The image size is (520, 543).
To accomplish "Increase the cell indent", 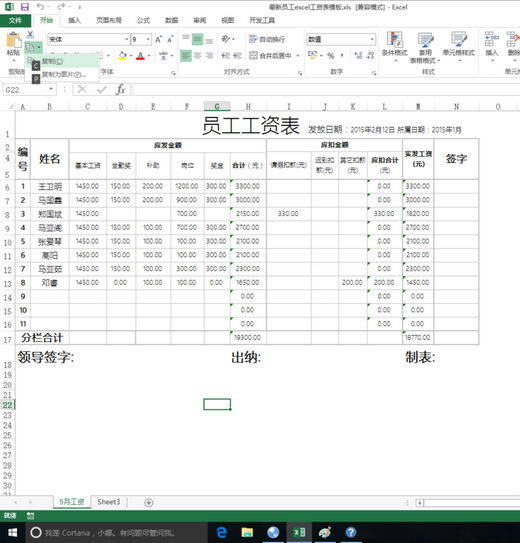I will click(237, 55).
